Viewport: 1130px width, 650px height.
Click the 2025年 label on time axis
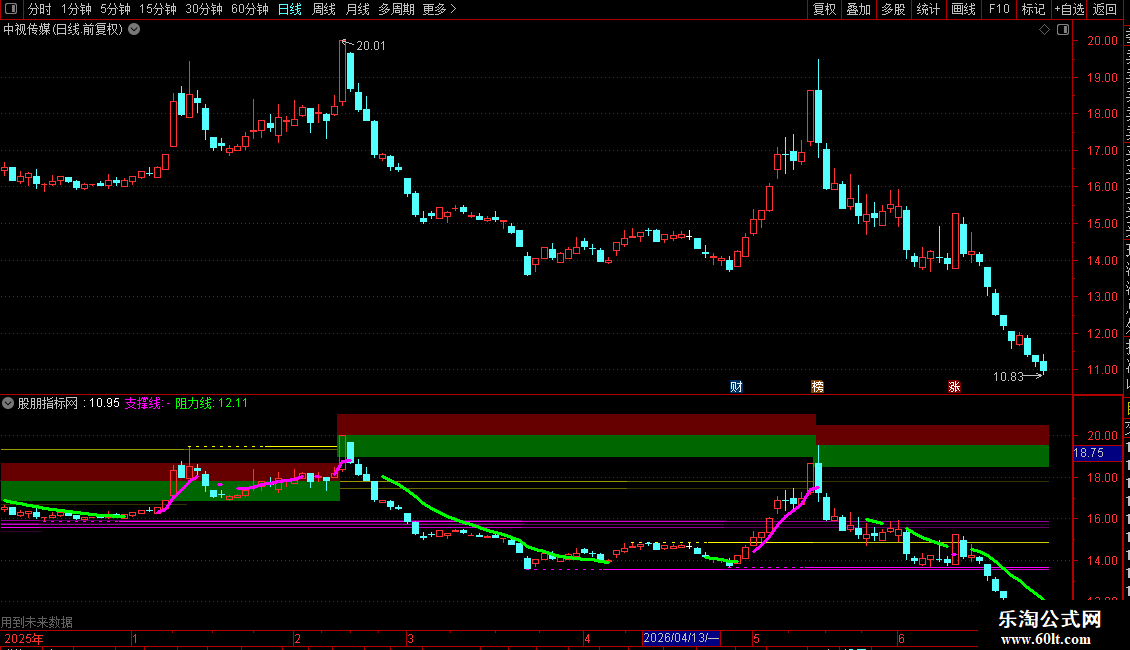click(x=23, y=638)
